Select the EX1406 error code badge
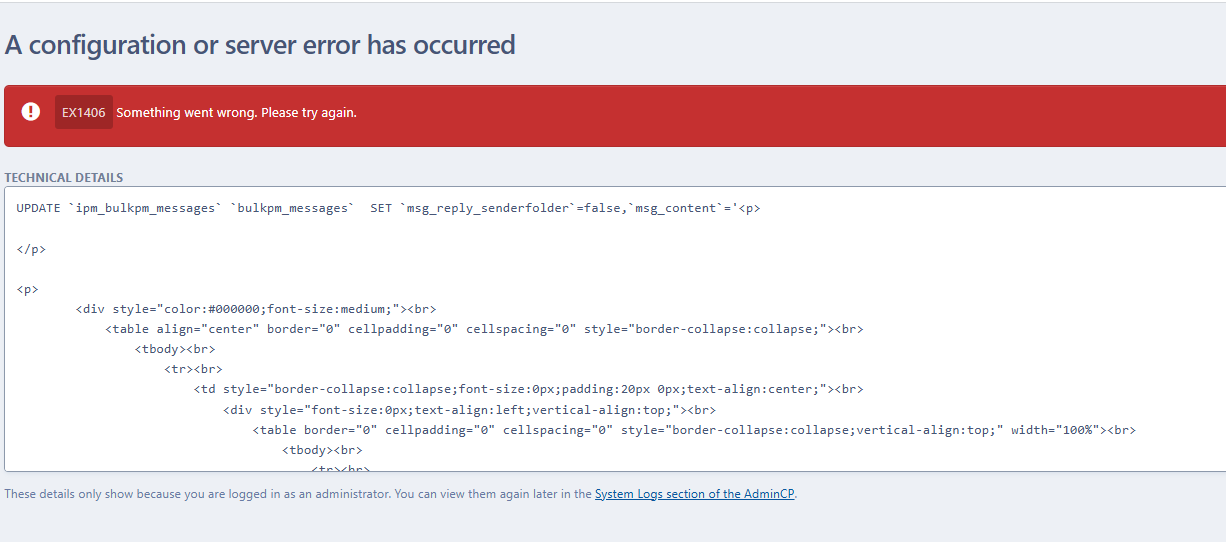Image resolution: width=1226 pixels, height=542 pixels. coord(84,112)
